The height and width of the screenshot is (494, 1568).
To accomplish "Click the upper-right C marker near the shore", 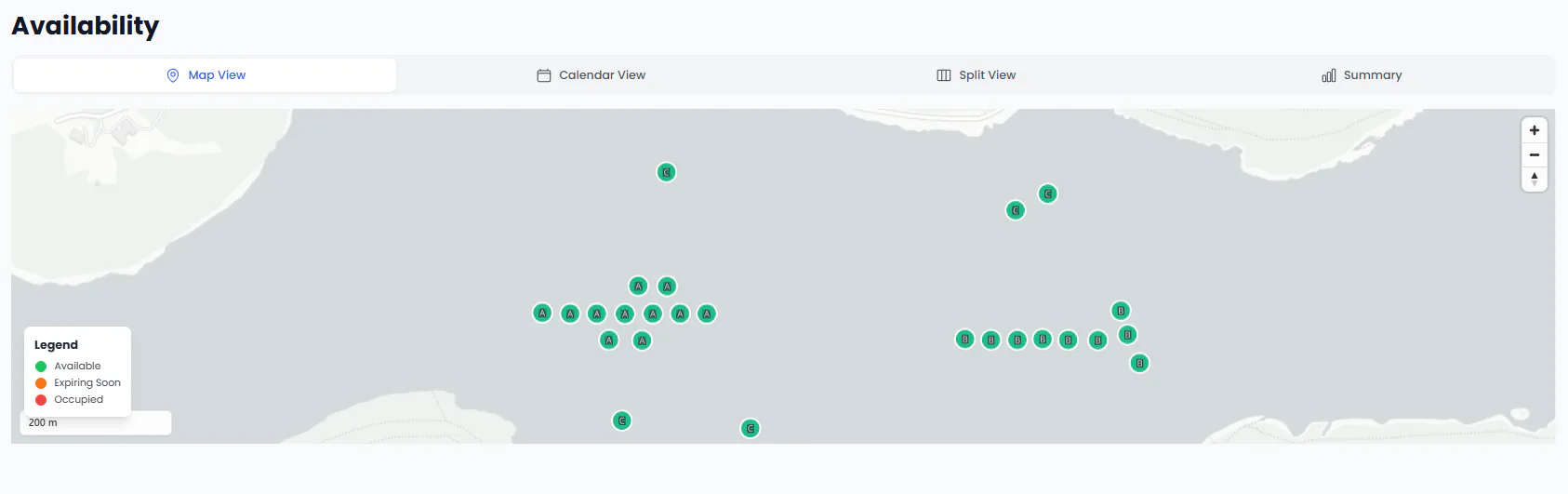I will (x=1047, y=194).
